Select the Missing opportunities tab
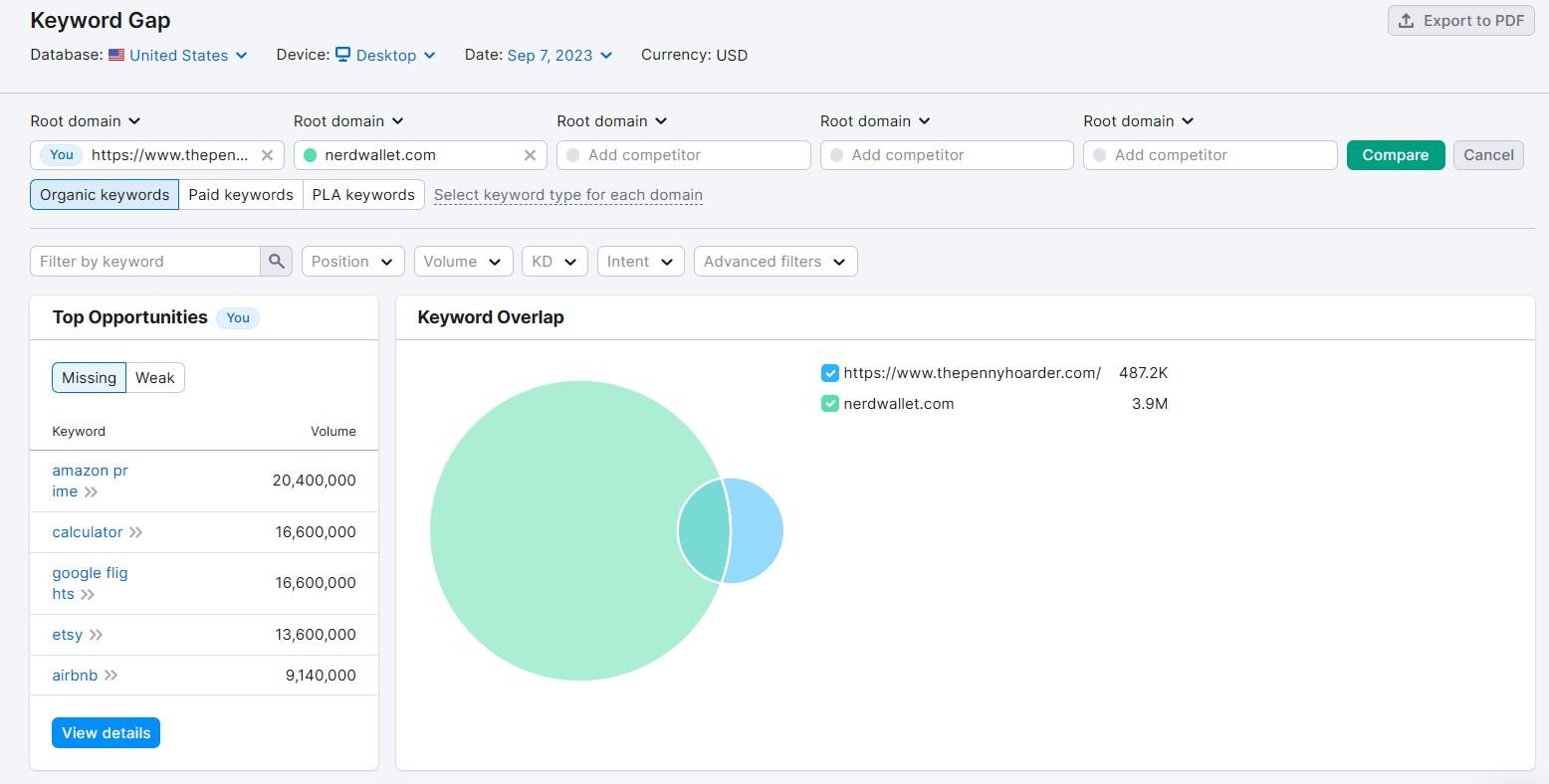 (89, 378)
